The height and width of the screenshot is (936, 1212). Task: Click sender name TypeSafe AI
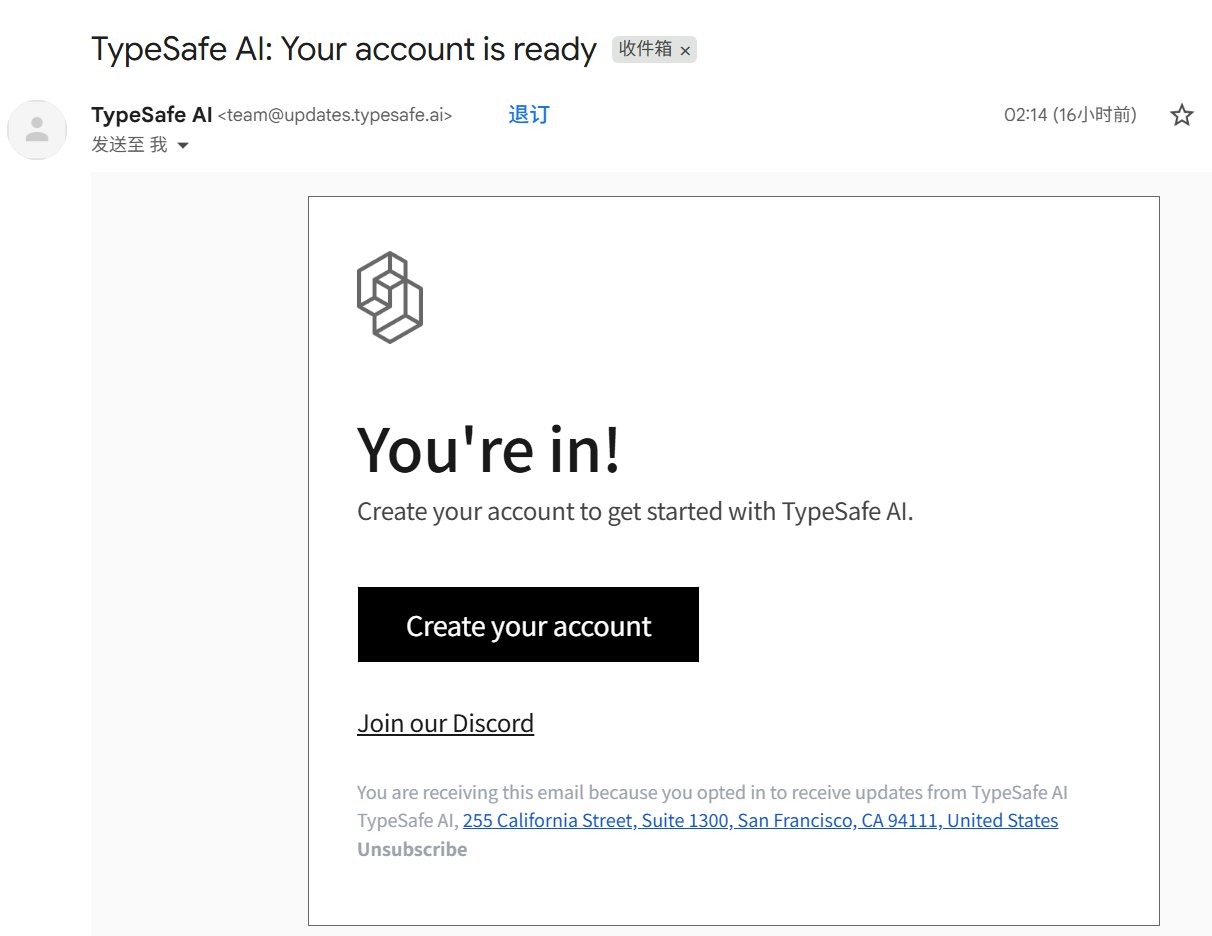click(152, 115)
